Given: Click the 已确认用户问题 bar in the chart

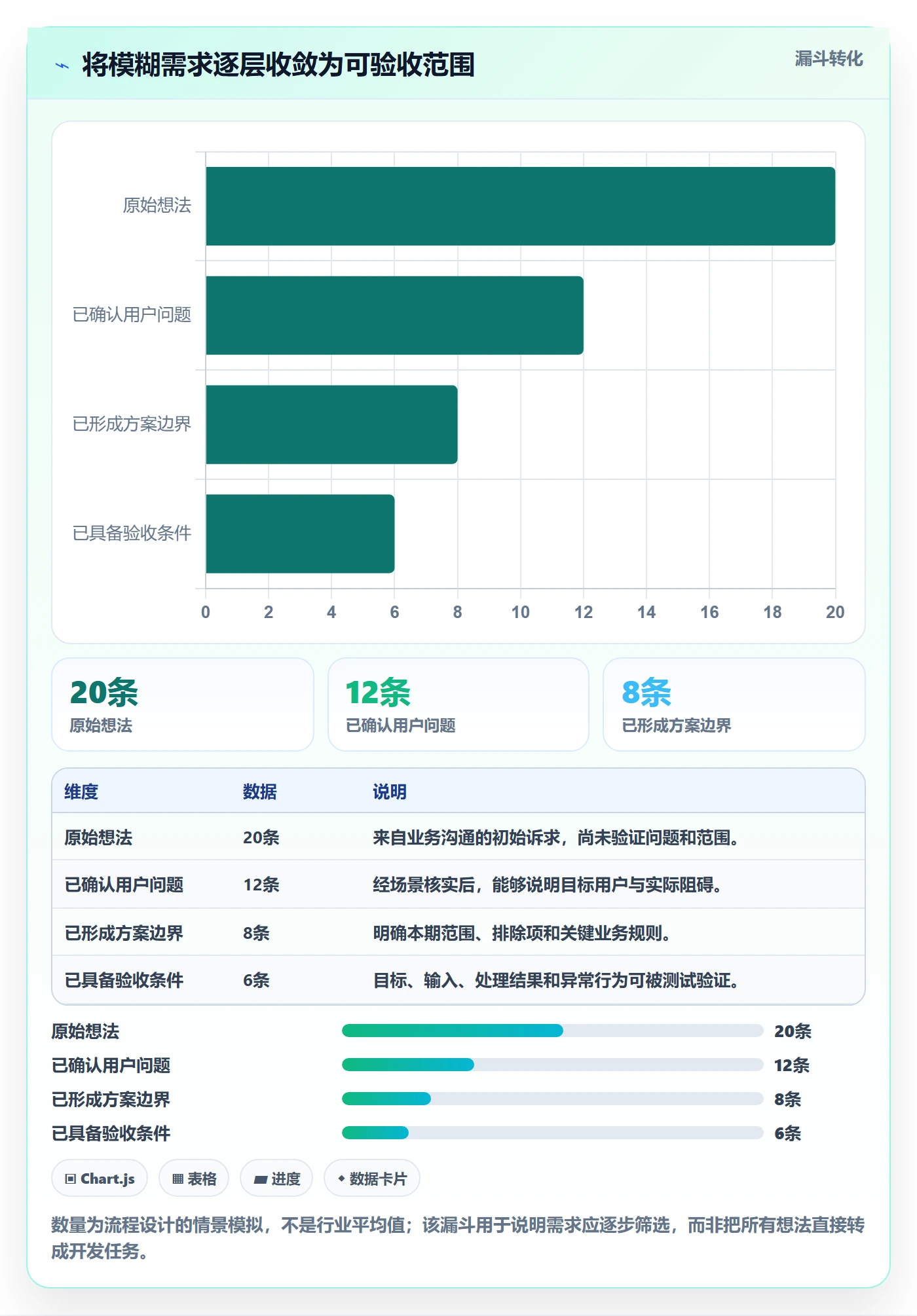Looking at the screenshot, I should pyautogui.click(x=394, y=316).
